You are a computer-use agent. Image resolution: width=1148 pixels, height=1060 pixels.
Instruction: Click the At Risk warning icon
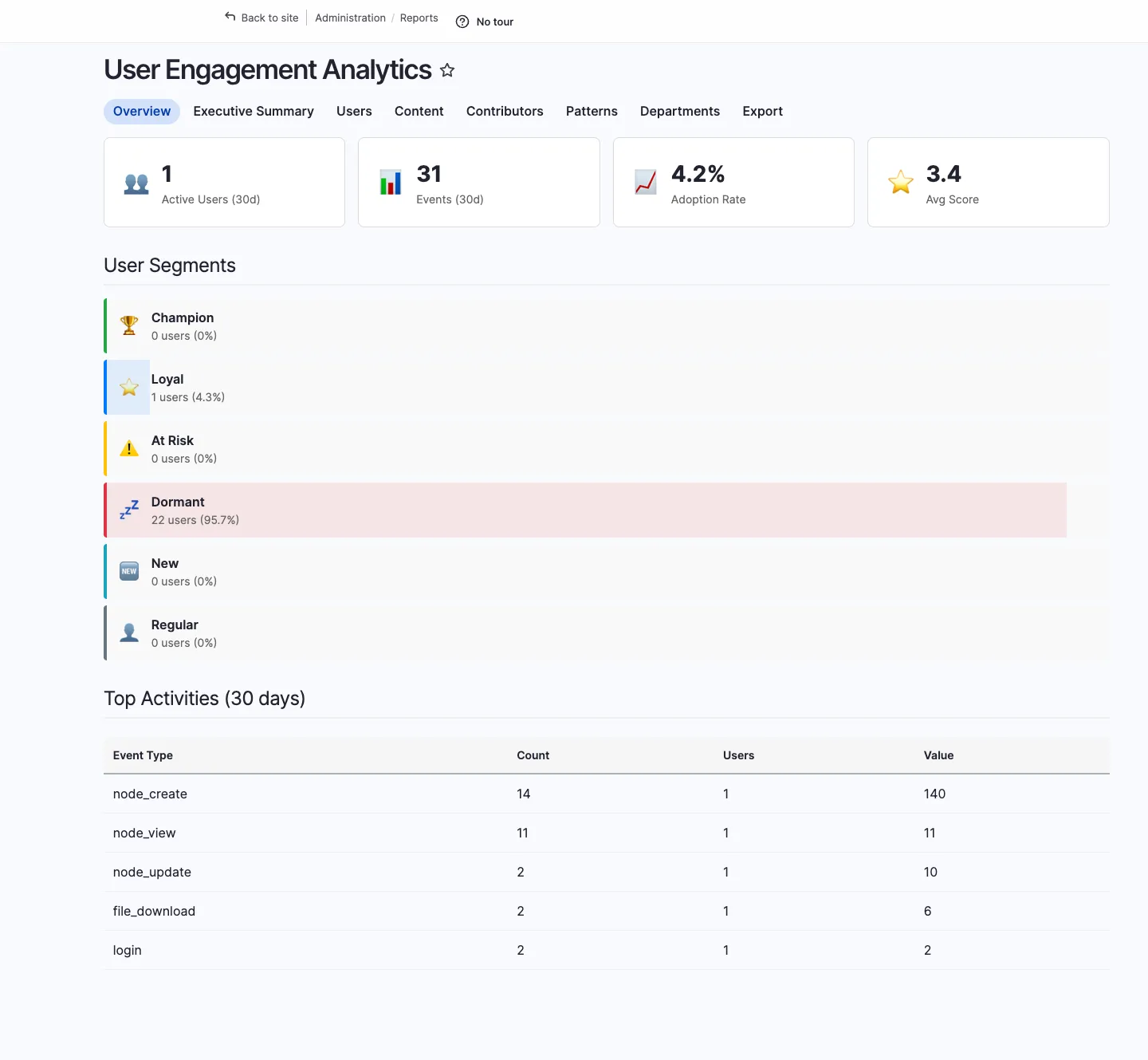point(129,448)
